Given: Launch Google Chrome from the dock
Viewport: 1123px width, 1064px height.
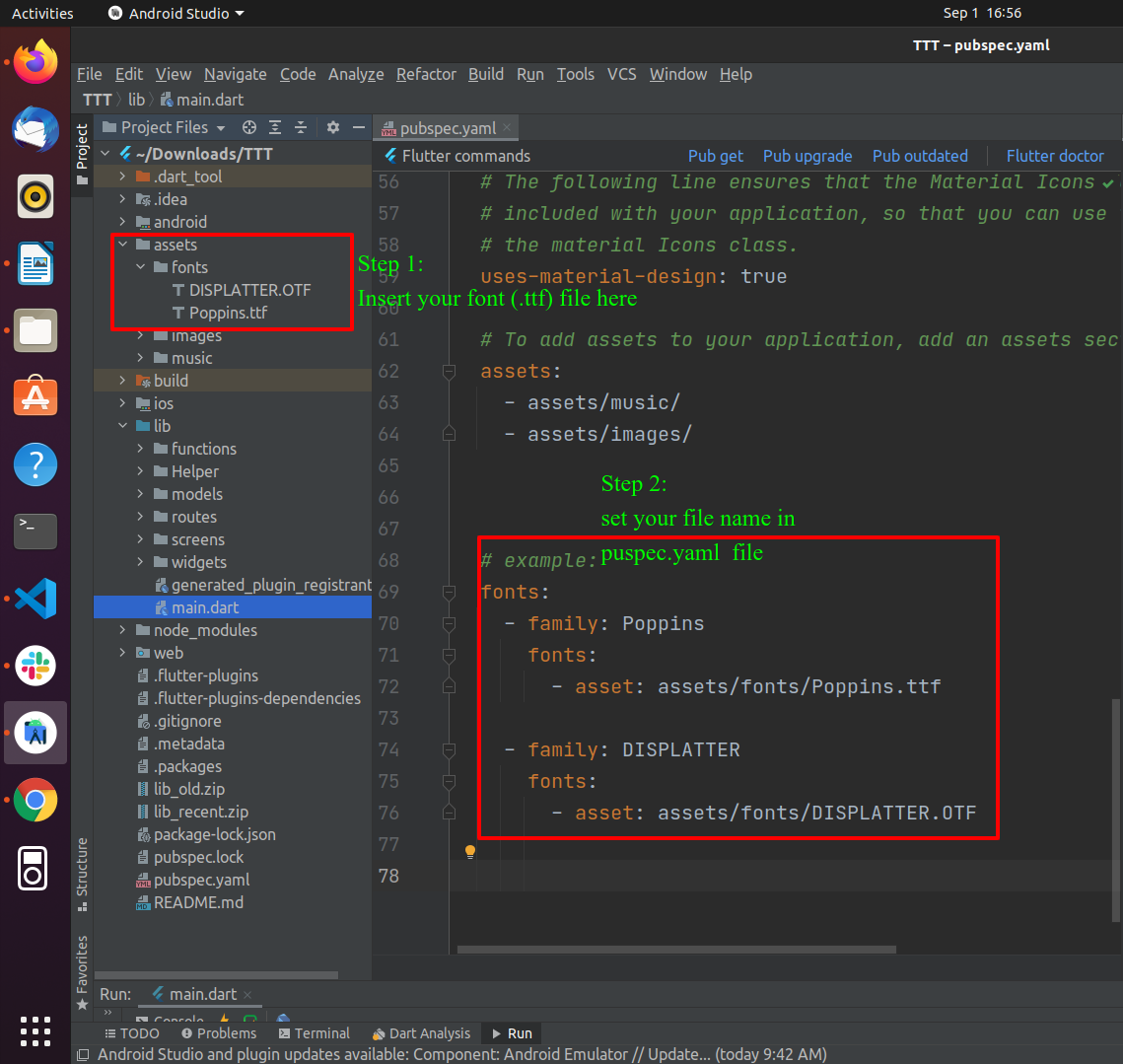Looking at the screenshot, I should pos(35,799).
